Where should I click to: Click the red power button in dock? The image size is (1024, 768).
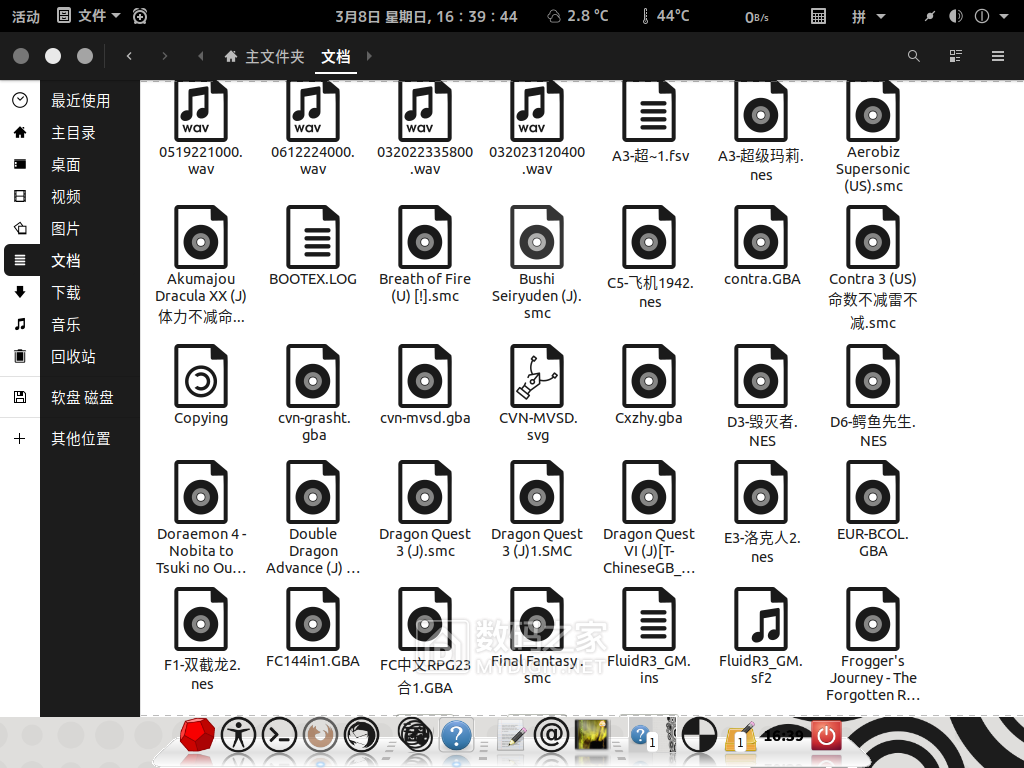coord(826,737)
